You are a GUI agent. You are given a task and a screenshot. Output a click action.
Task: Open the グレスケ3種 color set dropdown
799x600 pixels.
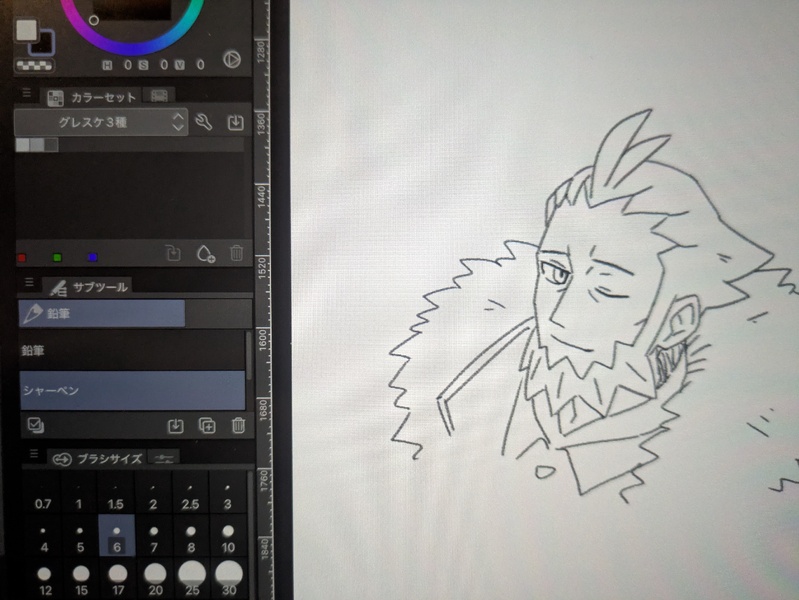point(101,122)
